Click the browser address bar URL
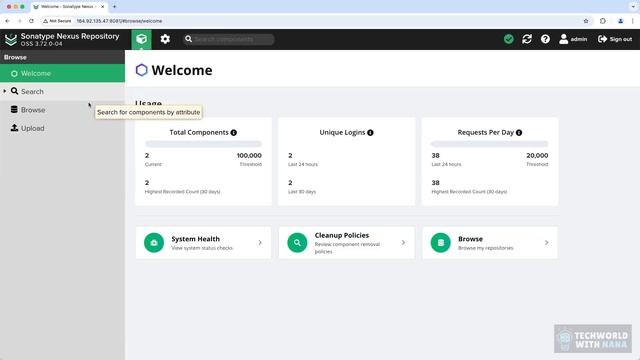This screenshot has height=360, width=640. click(x=119, y=21)
